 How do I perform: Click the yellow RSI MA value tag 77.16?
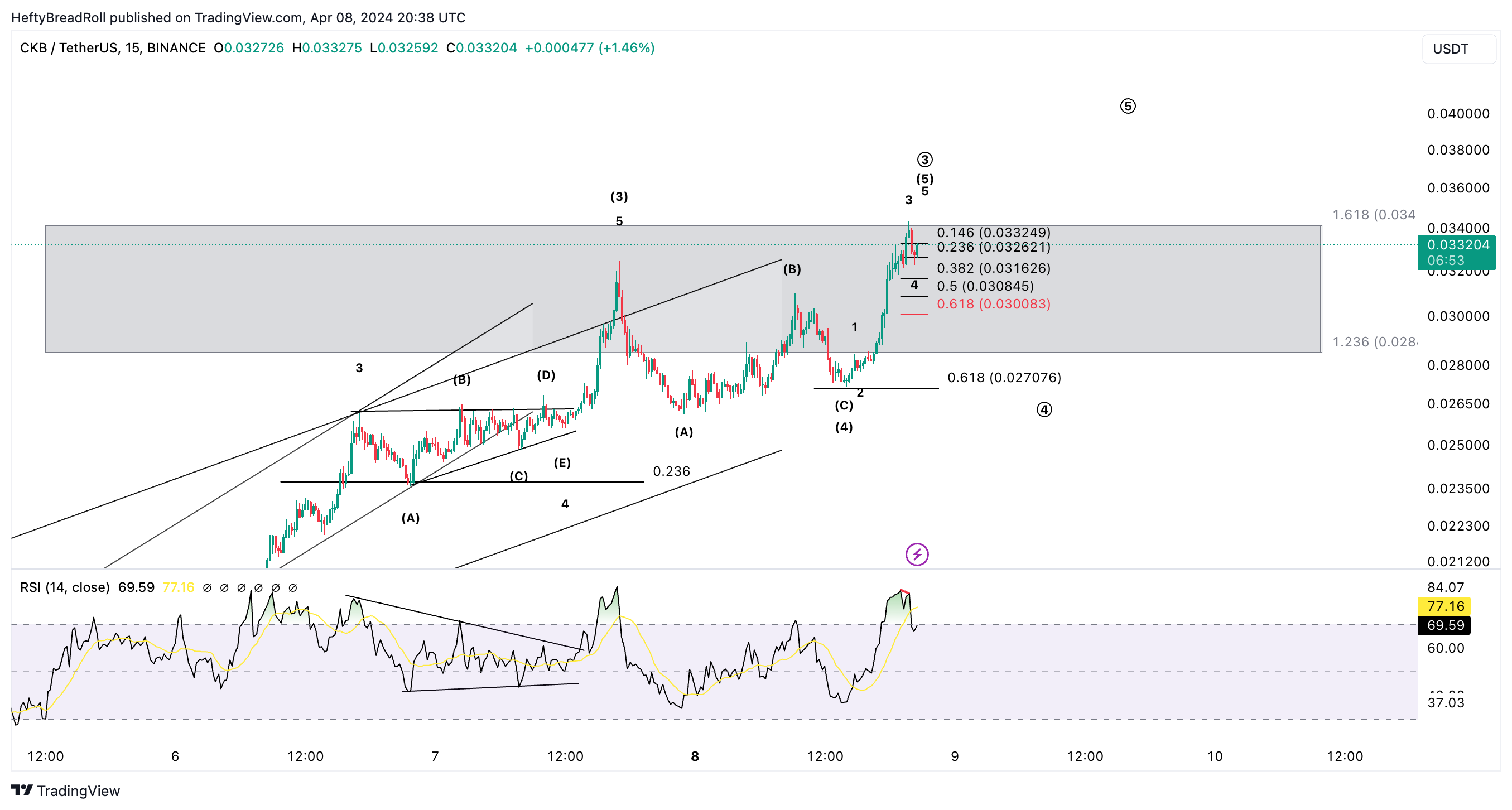coord(1445,606)
